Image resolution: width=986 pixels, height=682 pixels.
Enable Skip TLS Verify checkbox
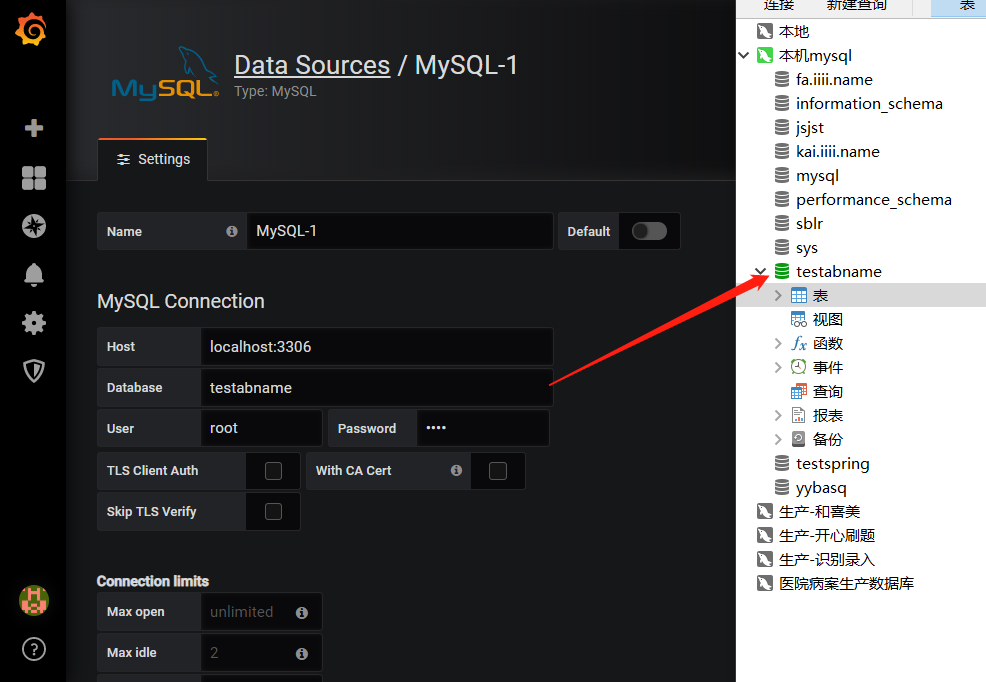click(x=274, y=512)
